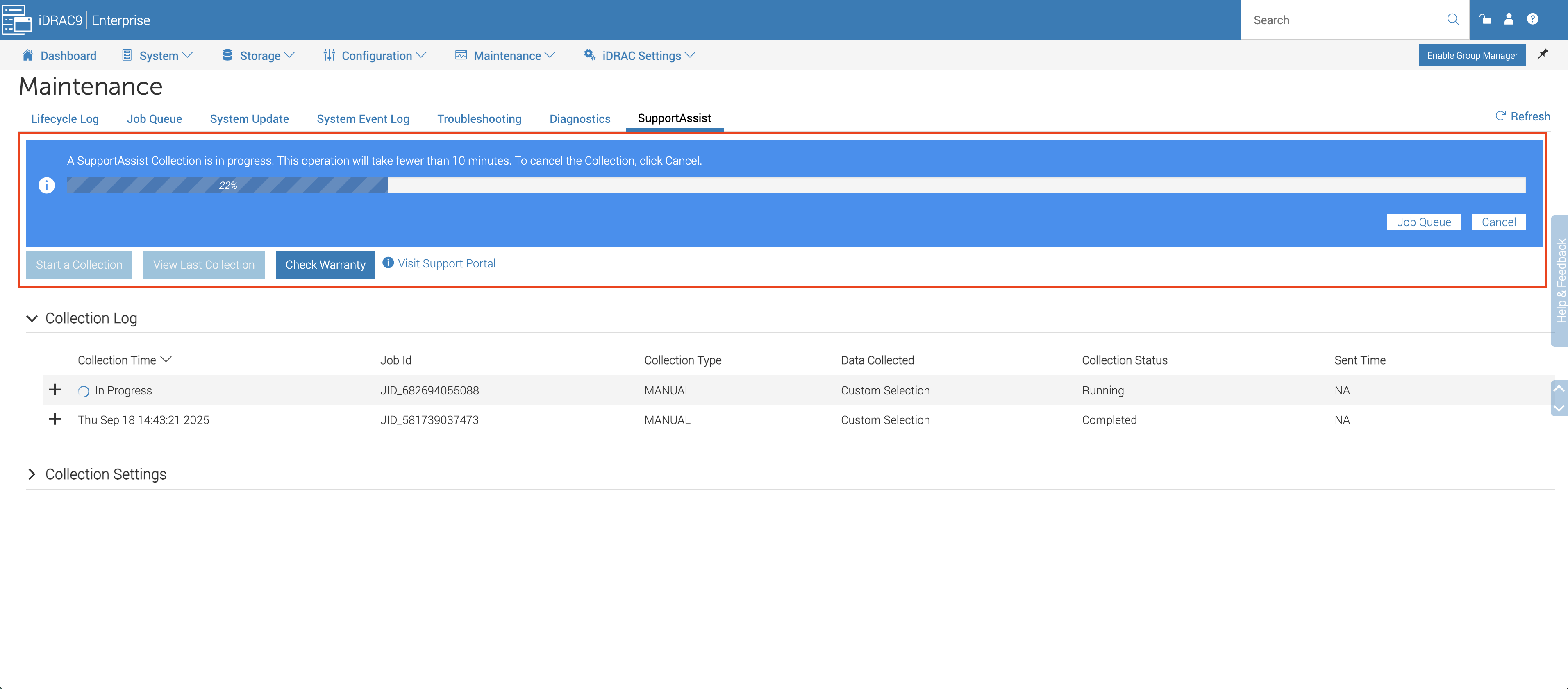Switch to the System Update tab
This screenshot has width=1568, height=689.
tap(250, 119)
